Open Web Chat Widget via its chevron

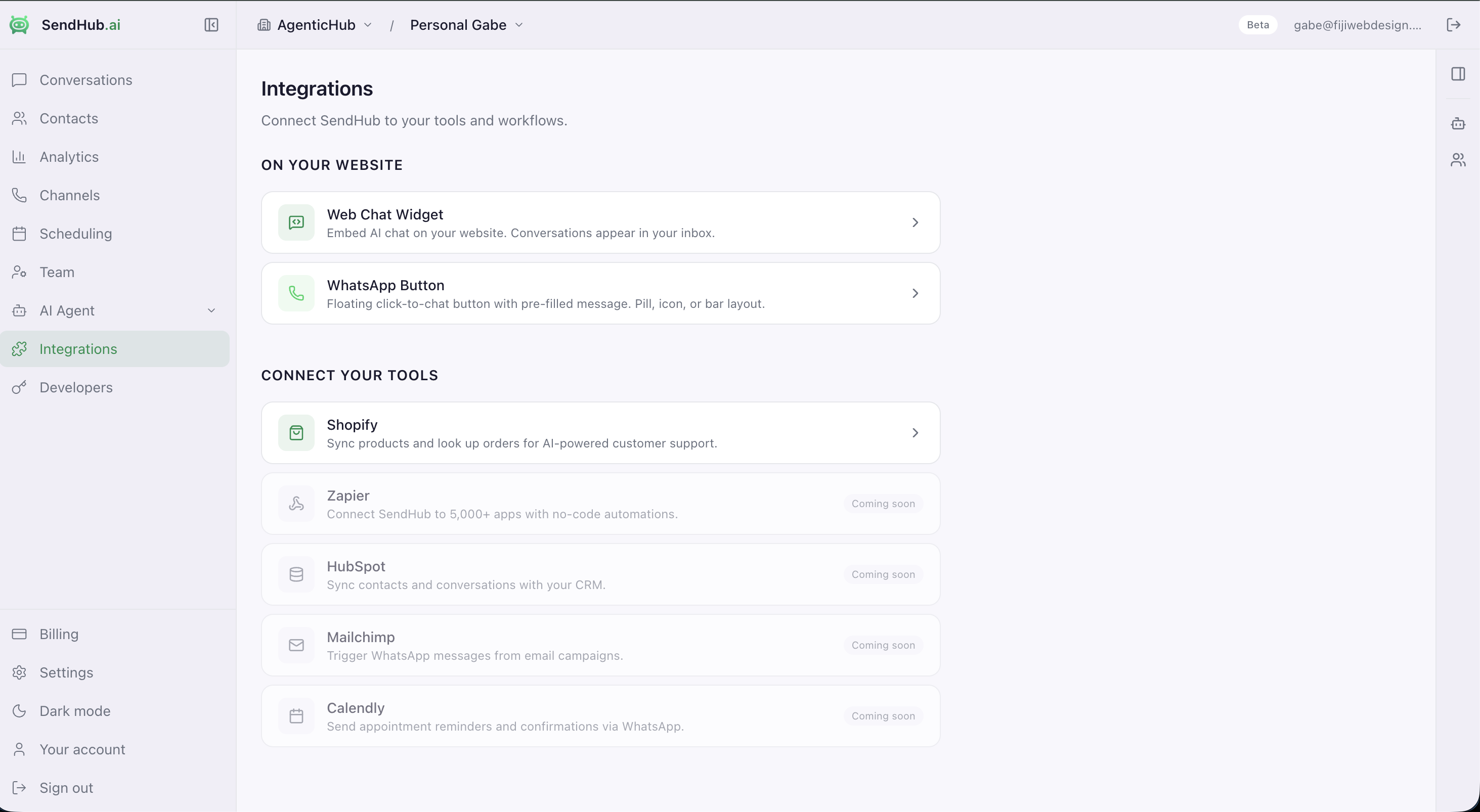[915, 222]
